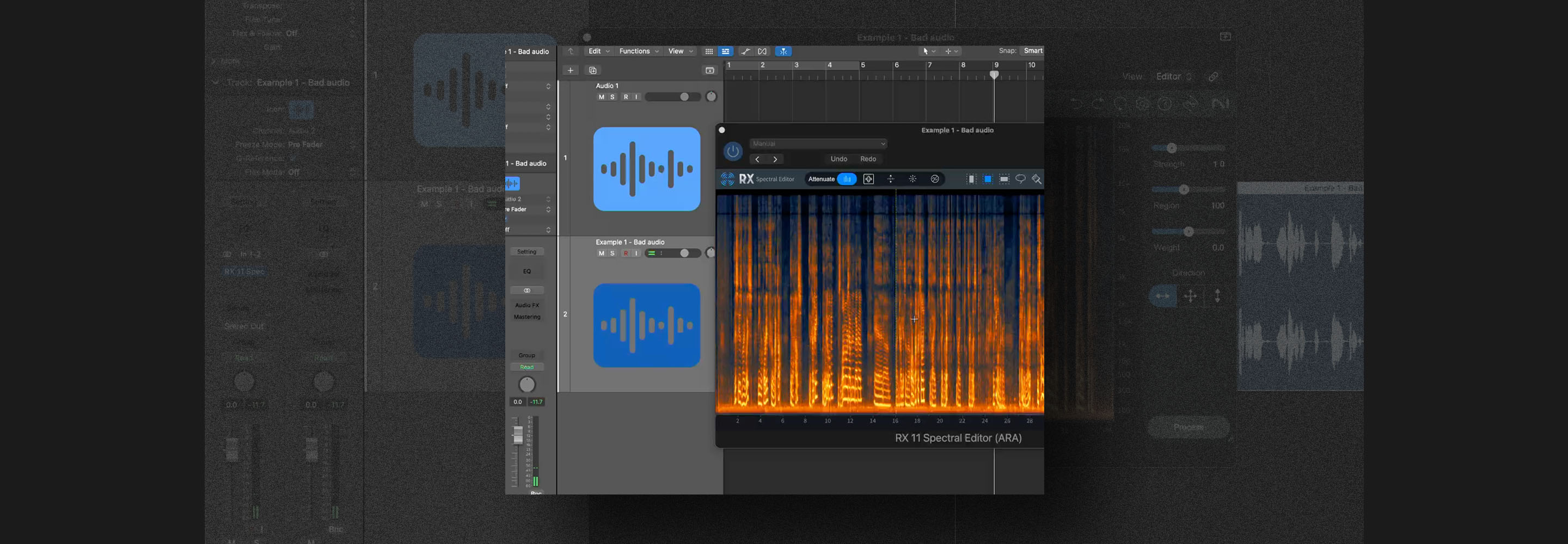Click the Mastering slot
Image resolution: width=1568 pixels, height=544 pixels.
pos(526,317)
